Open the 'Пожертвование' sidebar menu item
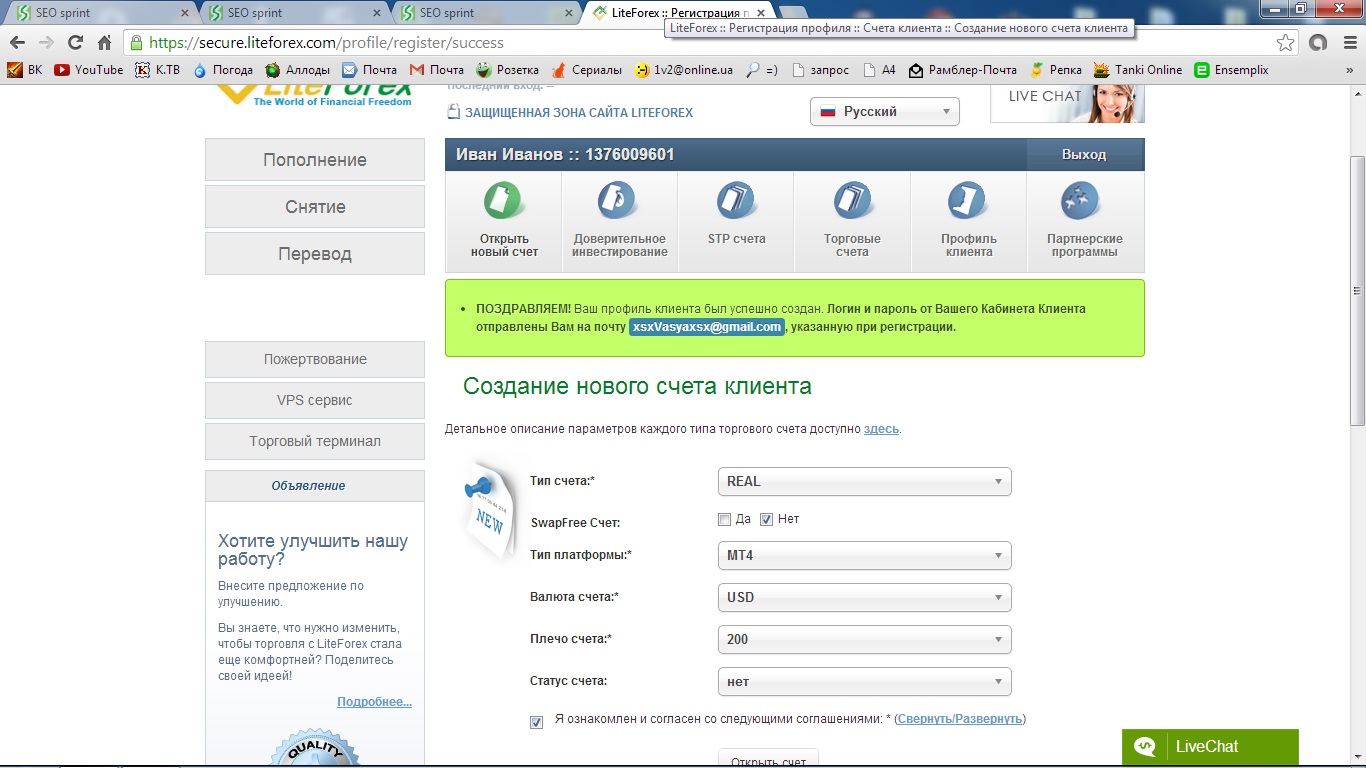 [x=315, y=359]
